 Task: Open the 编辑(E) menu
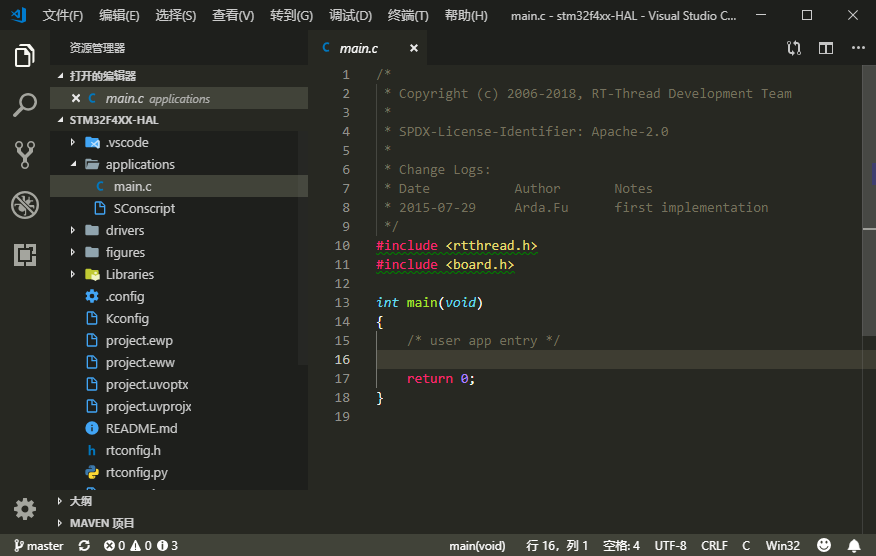[x=119, y=16]
